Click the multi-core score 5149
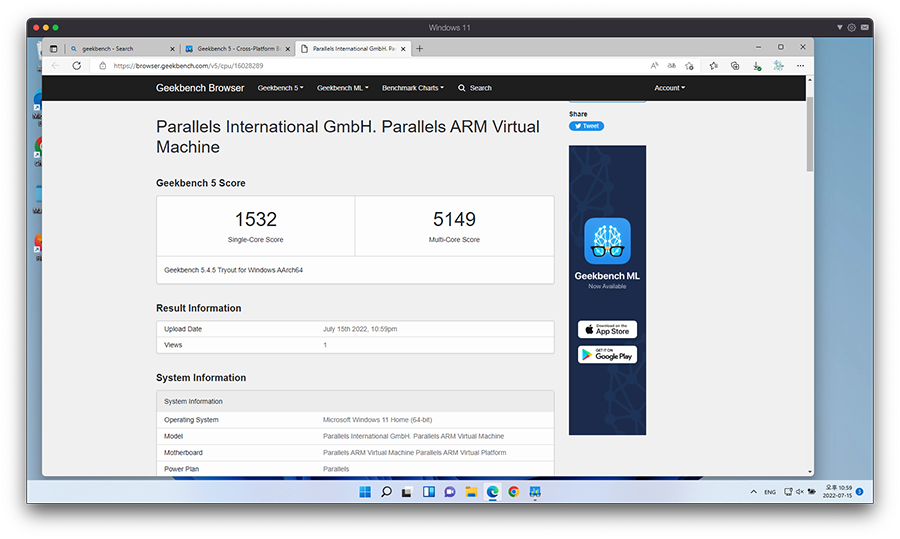 454,219
